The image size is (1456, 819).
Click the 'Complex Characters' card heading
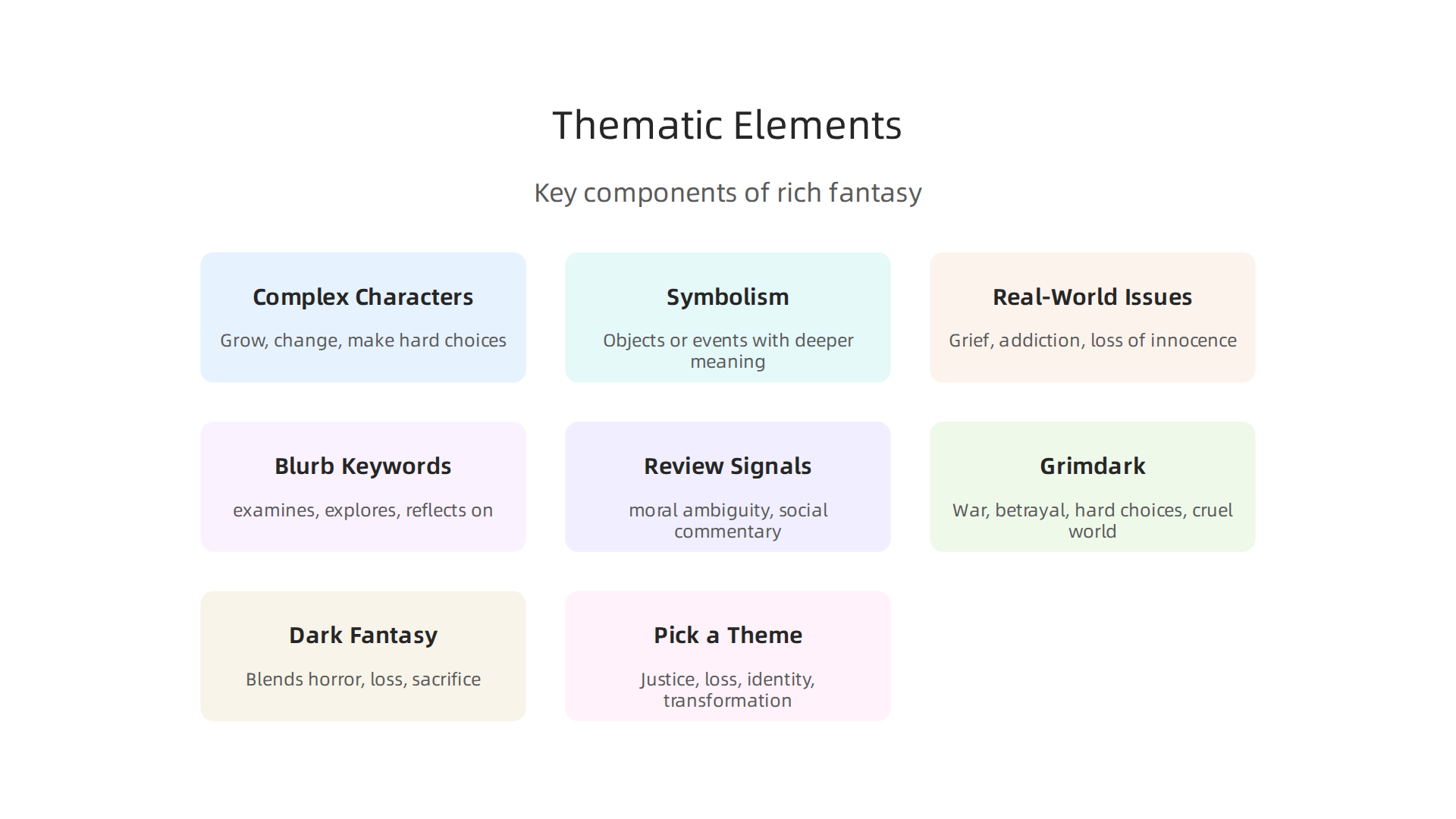362,297
